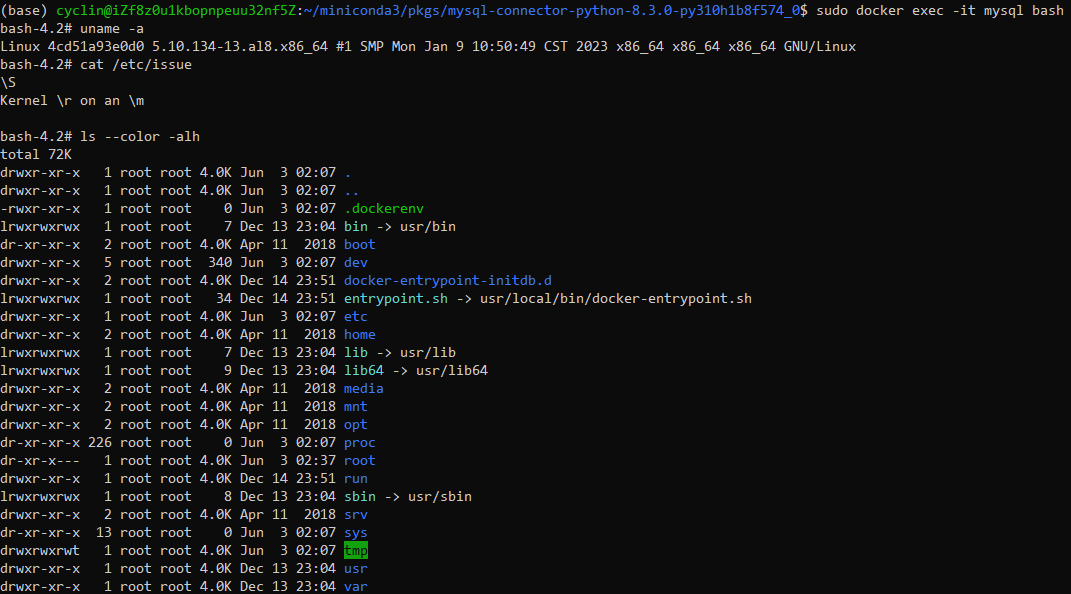The image size is (1071, 594).
Task: Click usr/local/bin/docker-entrypoint.sh target path
Action: [x=615, y=299]
